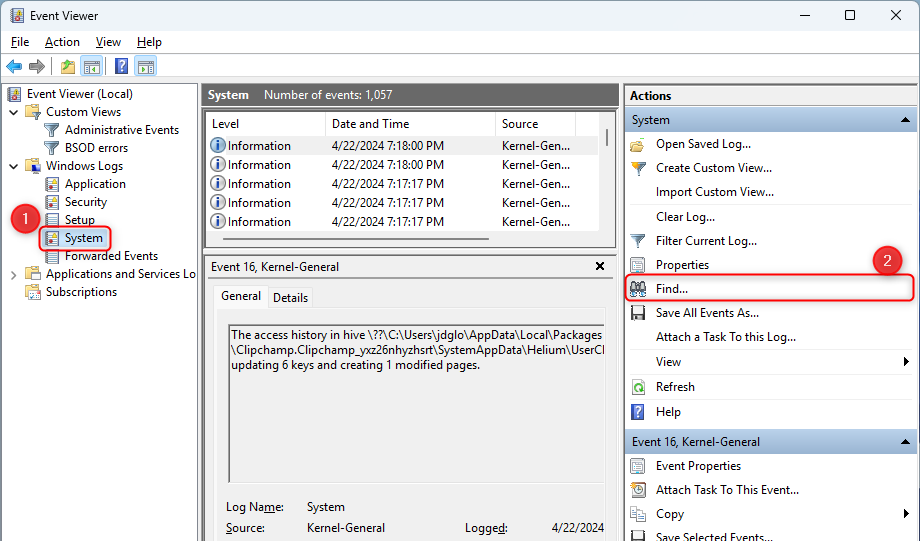
Task: Click Attach Task To This Event...
Action: (x=727, y=490)
